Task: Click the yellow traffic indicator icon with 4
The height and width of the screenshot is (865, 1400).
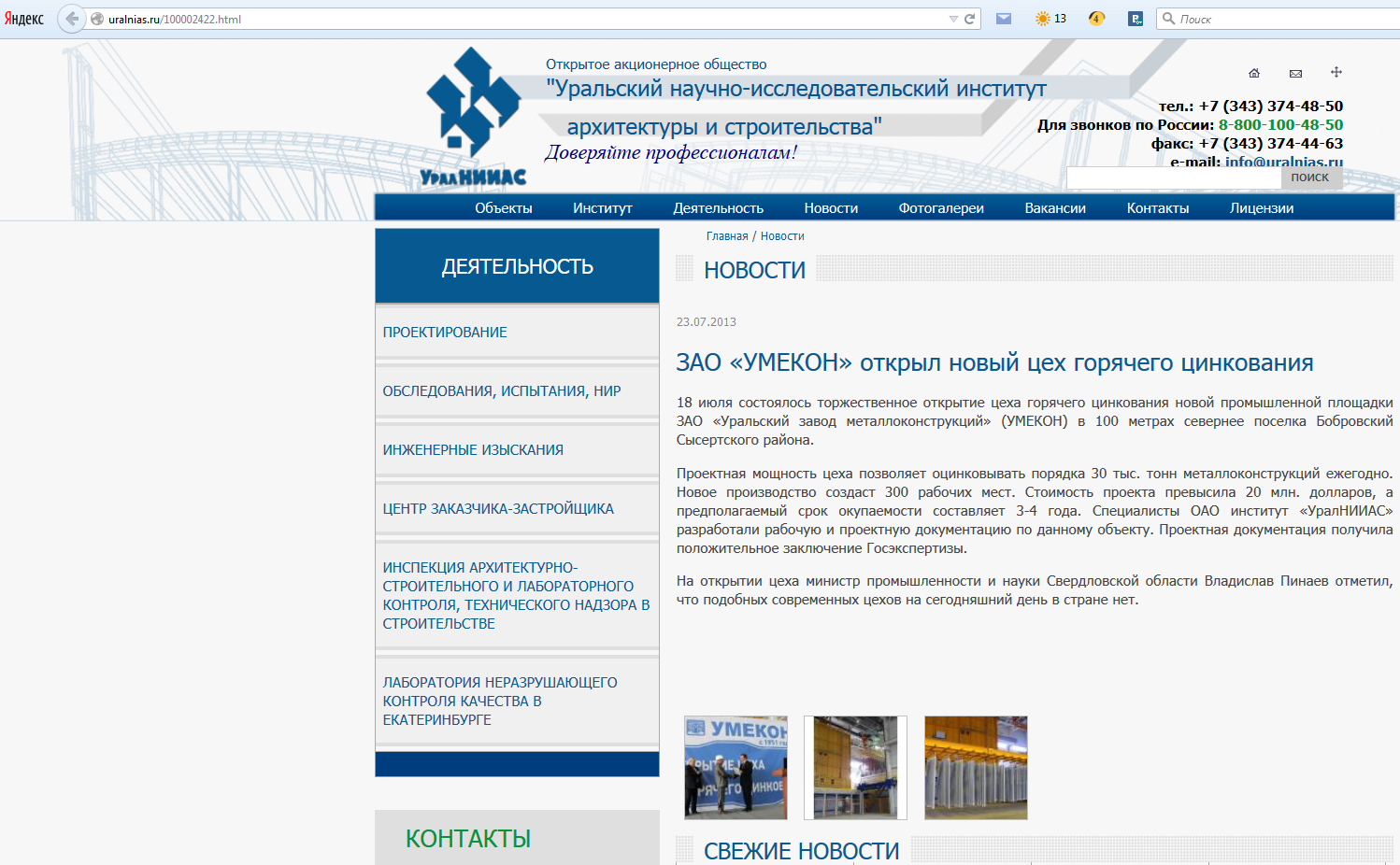Action: point(1096,19)
